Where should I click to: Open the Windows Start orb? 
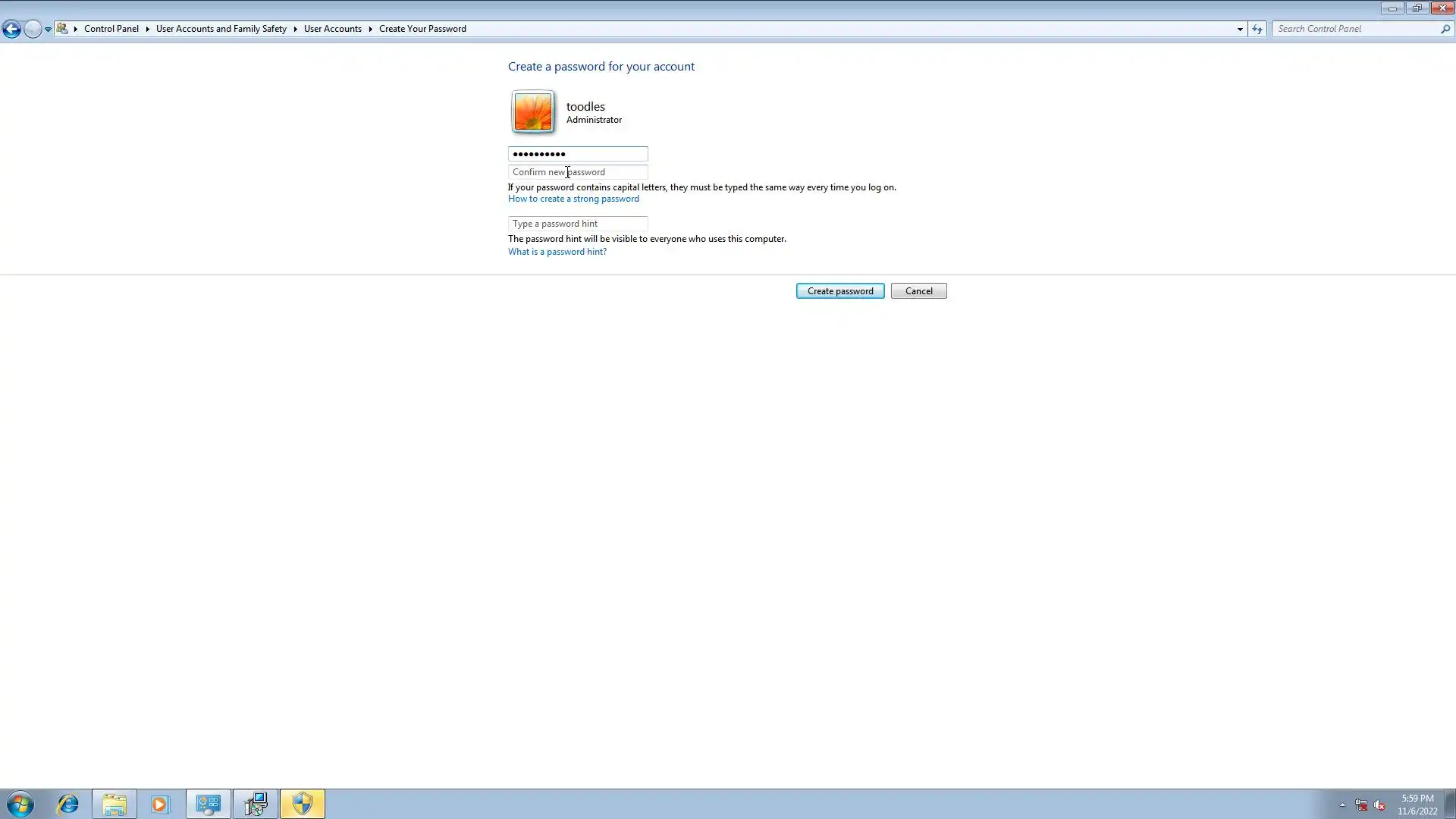coord(20,804)
